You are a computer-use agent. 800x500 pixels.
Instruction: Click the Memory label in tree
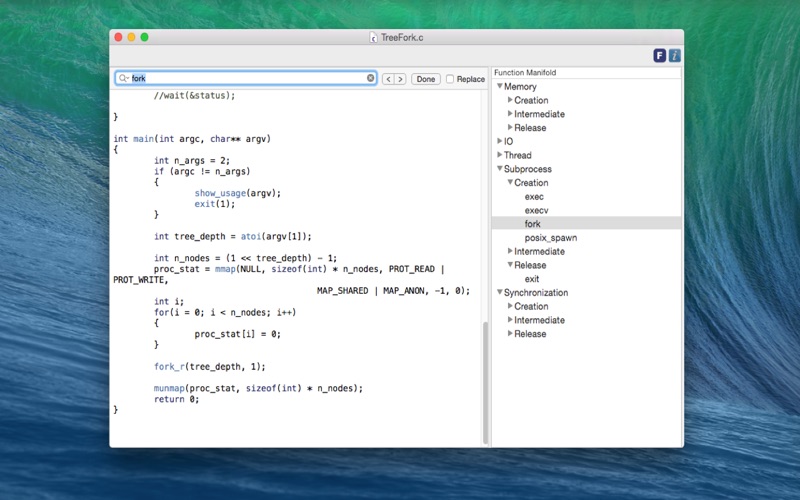point(520,87)
